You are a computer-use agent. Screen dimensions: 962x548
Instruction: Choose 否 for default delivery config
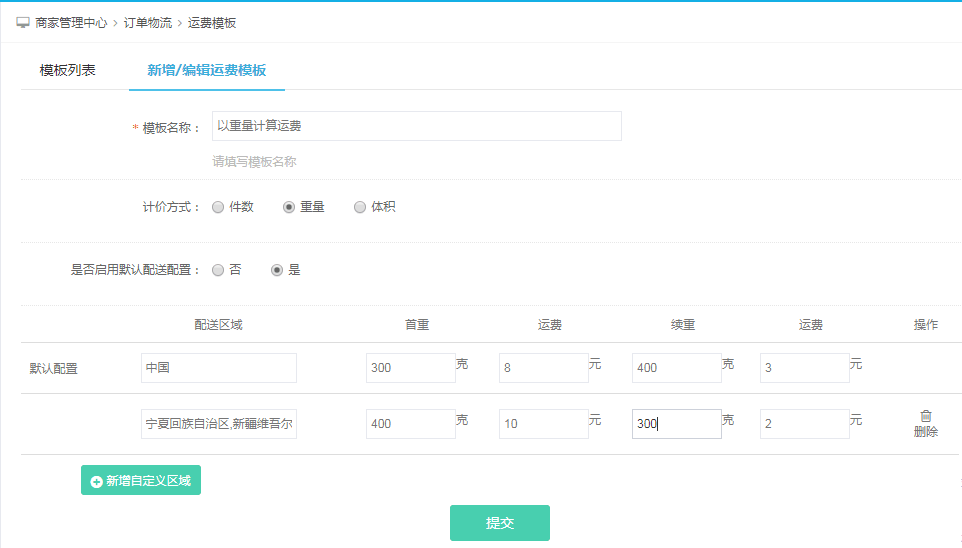(x=218, y=270)
